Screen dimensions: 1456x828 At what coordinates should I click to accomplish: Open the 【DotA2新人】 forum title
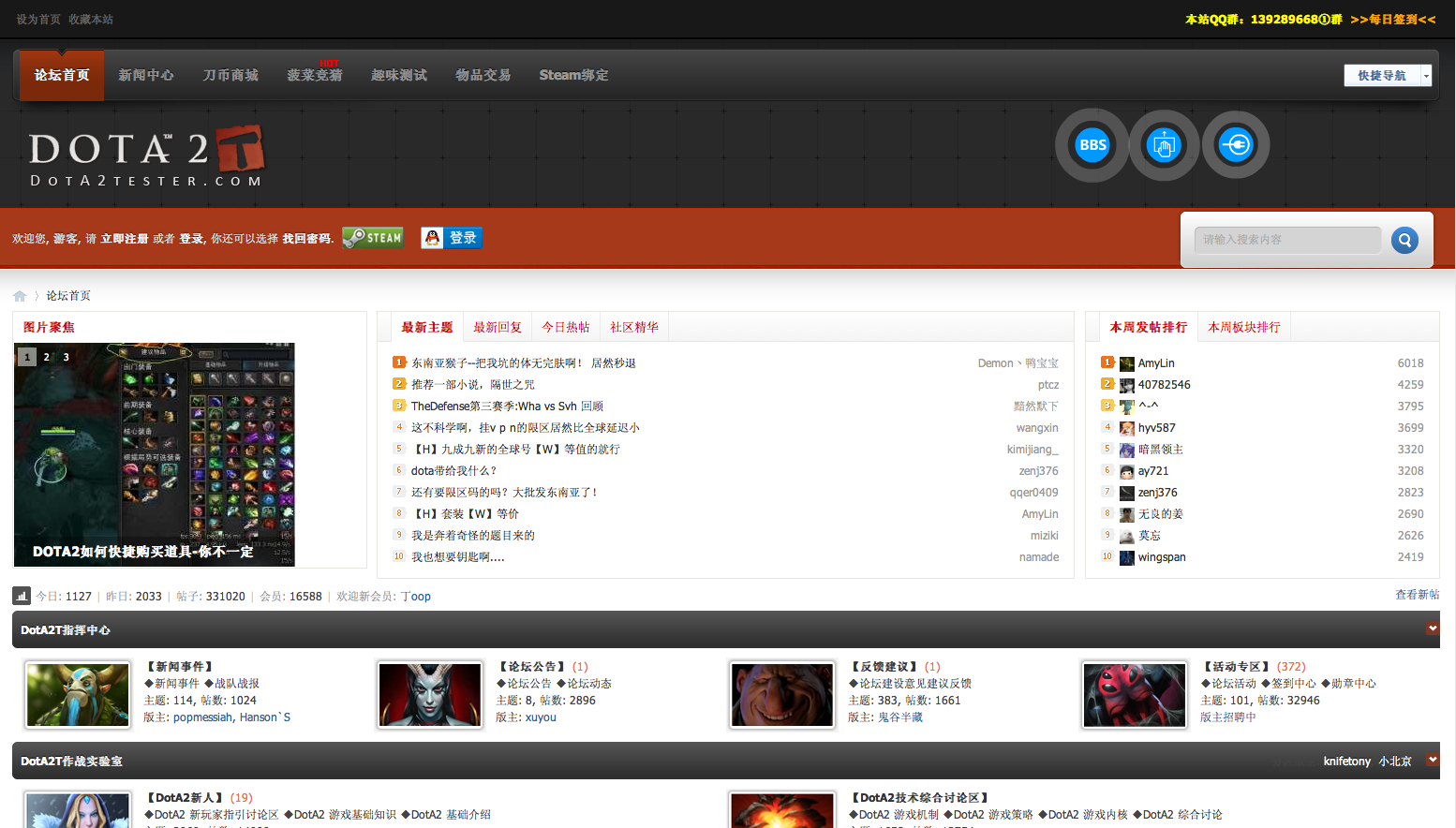(185, 798)
